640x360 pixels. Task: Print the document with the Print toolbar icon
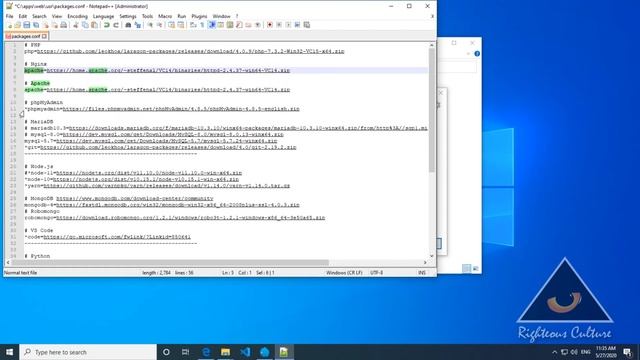(64, 25)
